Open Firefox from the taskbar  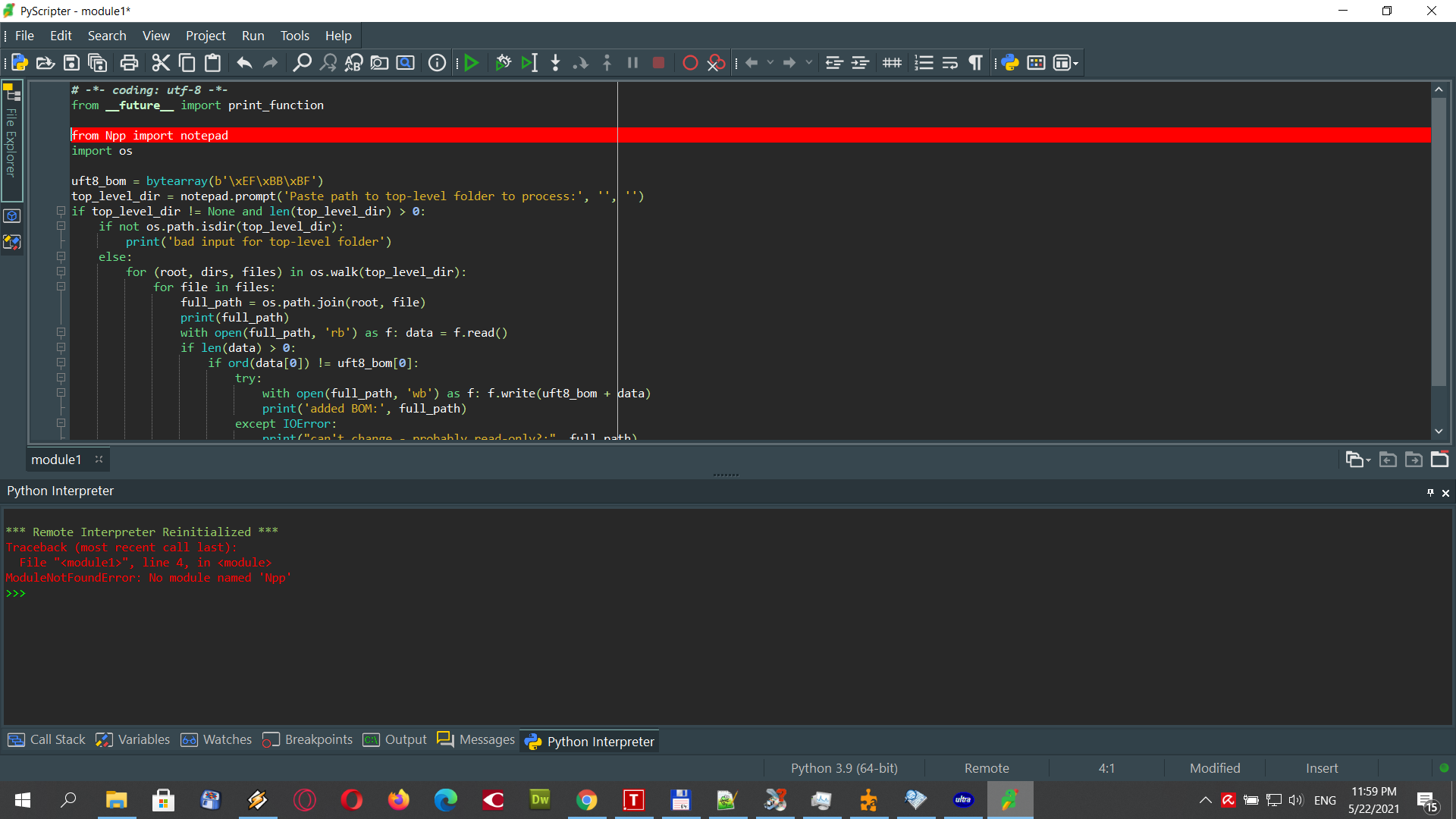(x=398, y=799)
